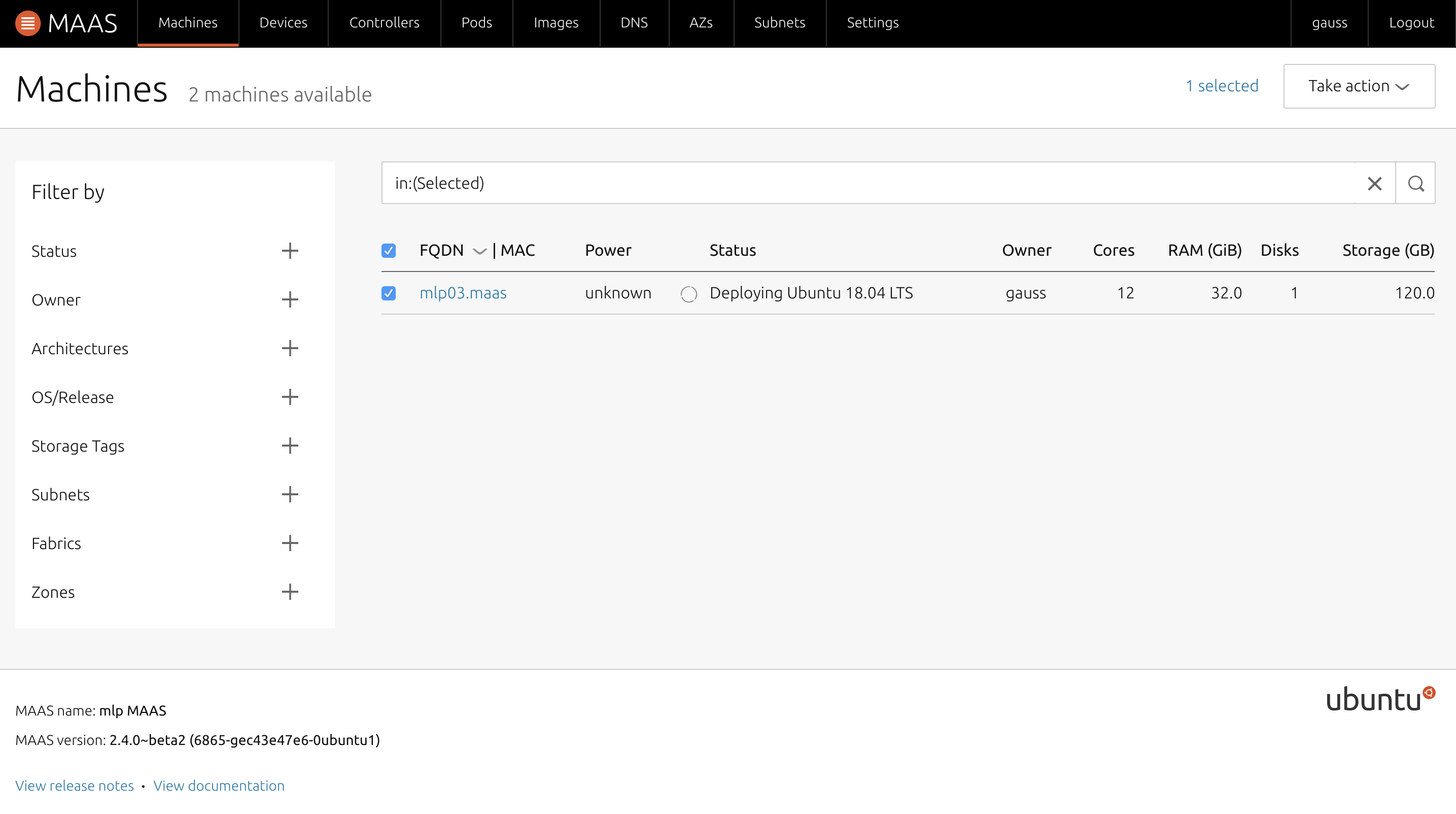The image size is (1456, 814).
Task: Open the mlp03.maas machine link
Action: click(463, 293)
